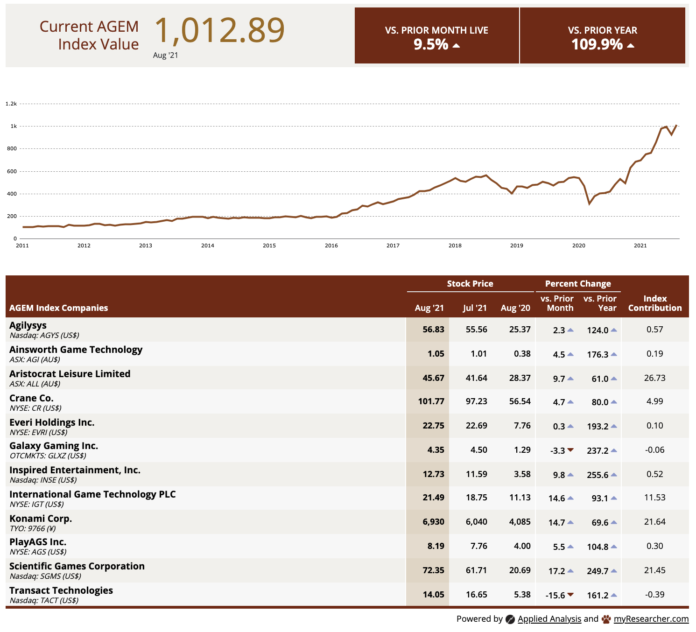
Task: Click the myResearcher paw print icon
Action: tap(606, 619)
